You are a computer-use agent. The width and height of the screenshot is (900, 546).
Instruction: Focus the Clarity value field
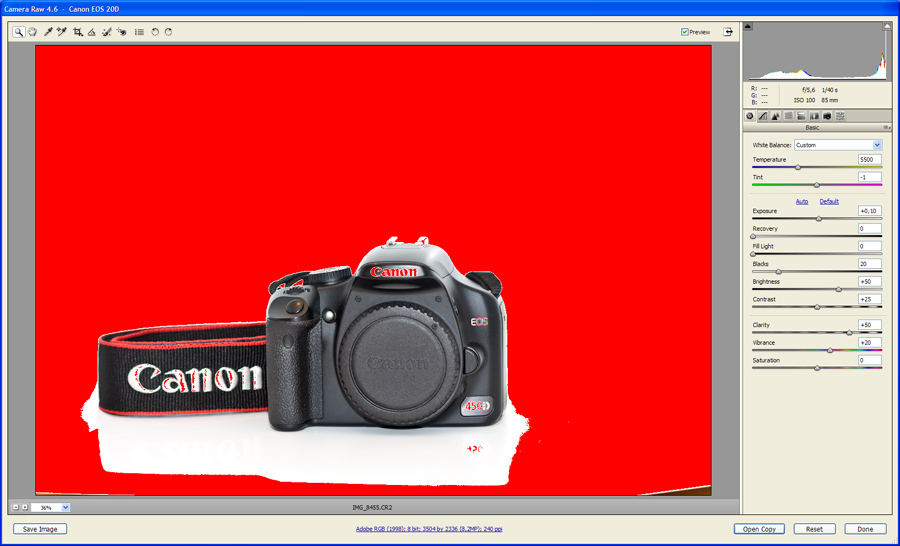point(870,325)
